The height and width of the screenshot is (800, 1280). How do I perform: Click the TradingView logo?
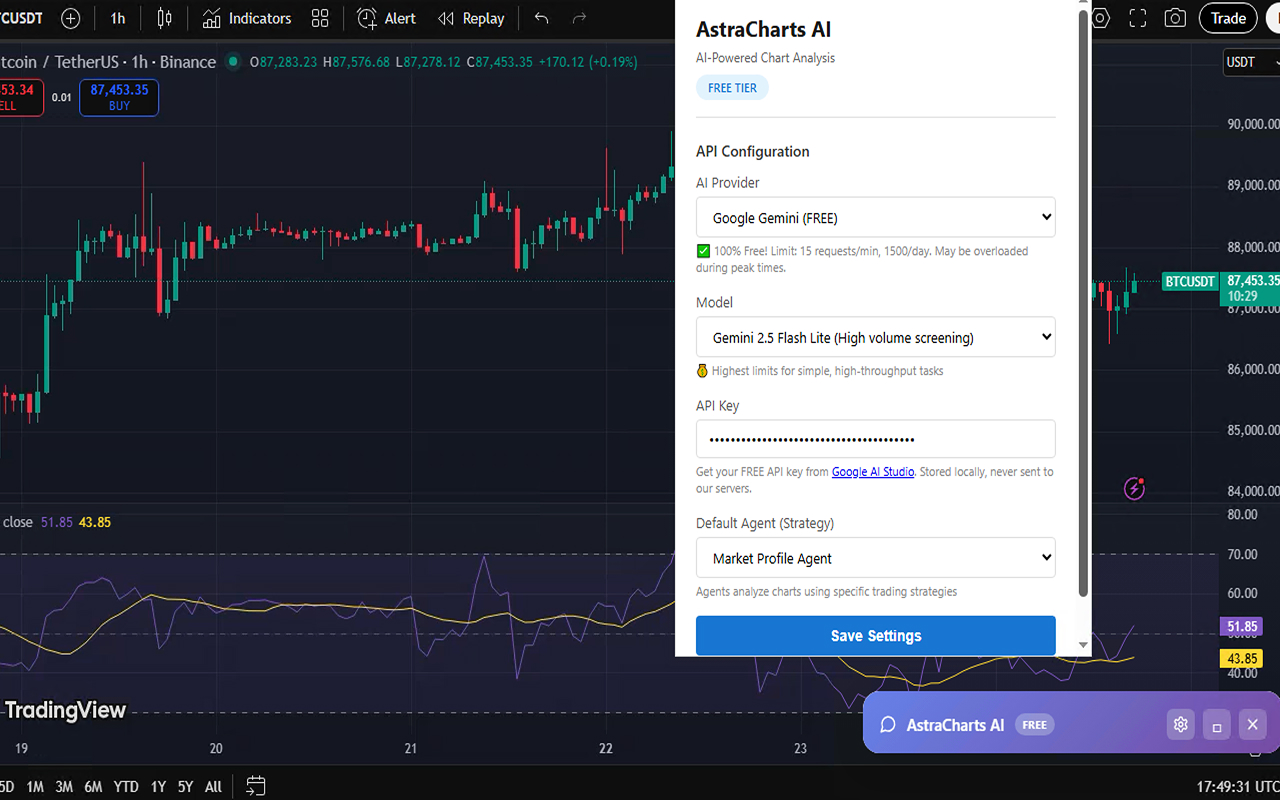coord(64,710)
